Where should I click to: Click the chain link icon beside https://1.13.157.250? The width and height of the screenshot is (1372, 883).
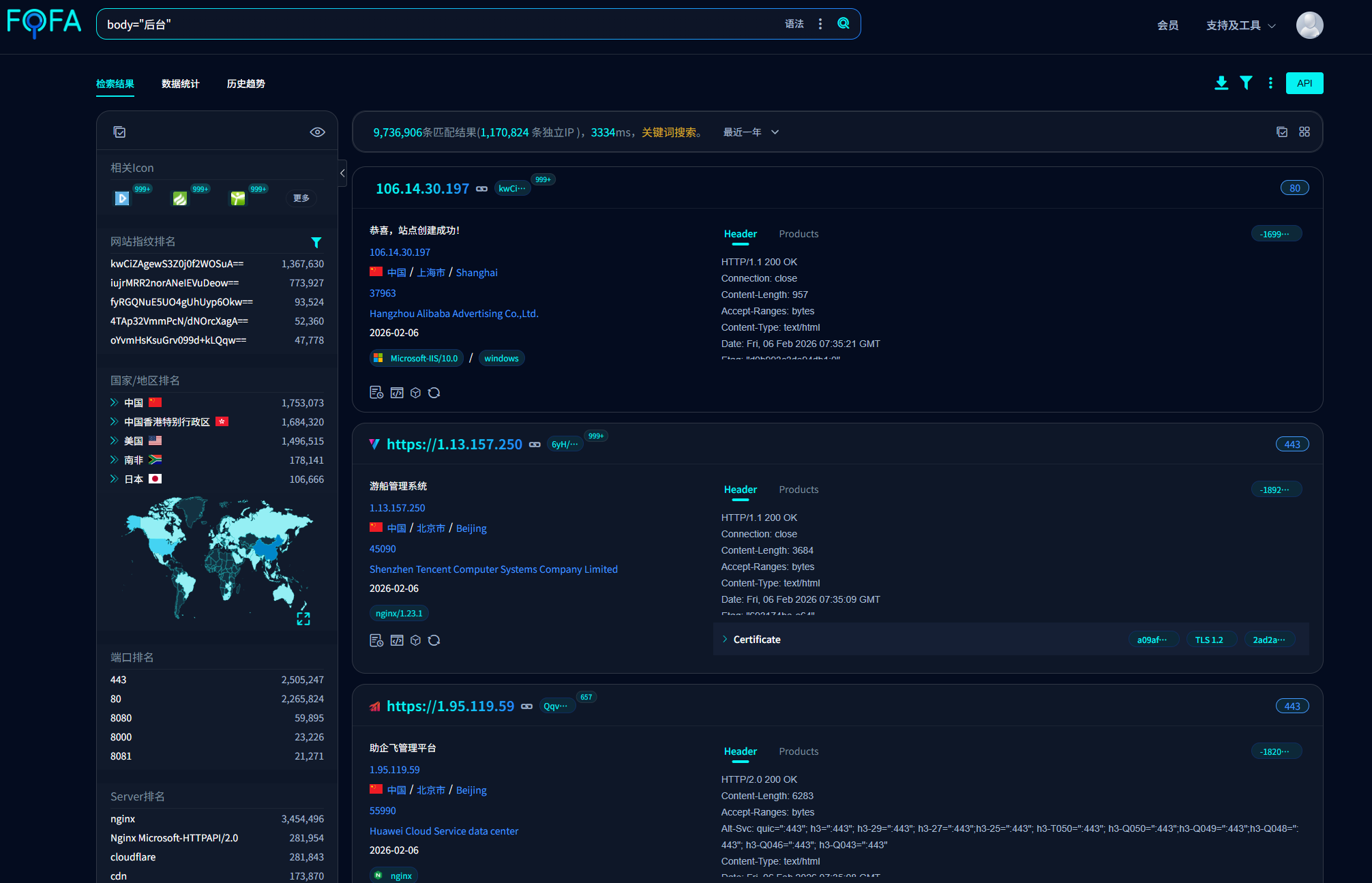(x=535, y=445)
